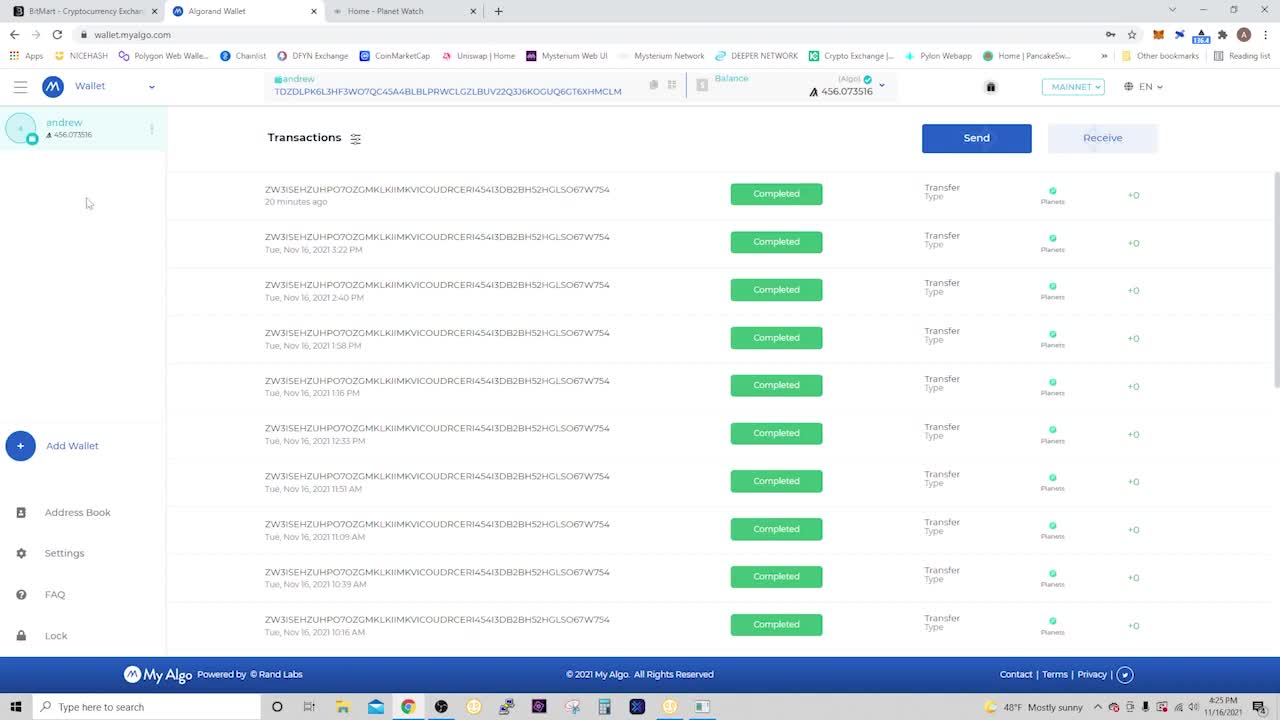This screenshot has height=720, width=1280.
Task: Open the hamburger sidebar menu
Action: click(20, 87)
